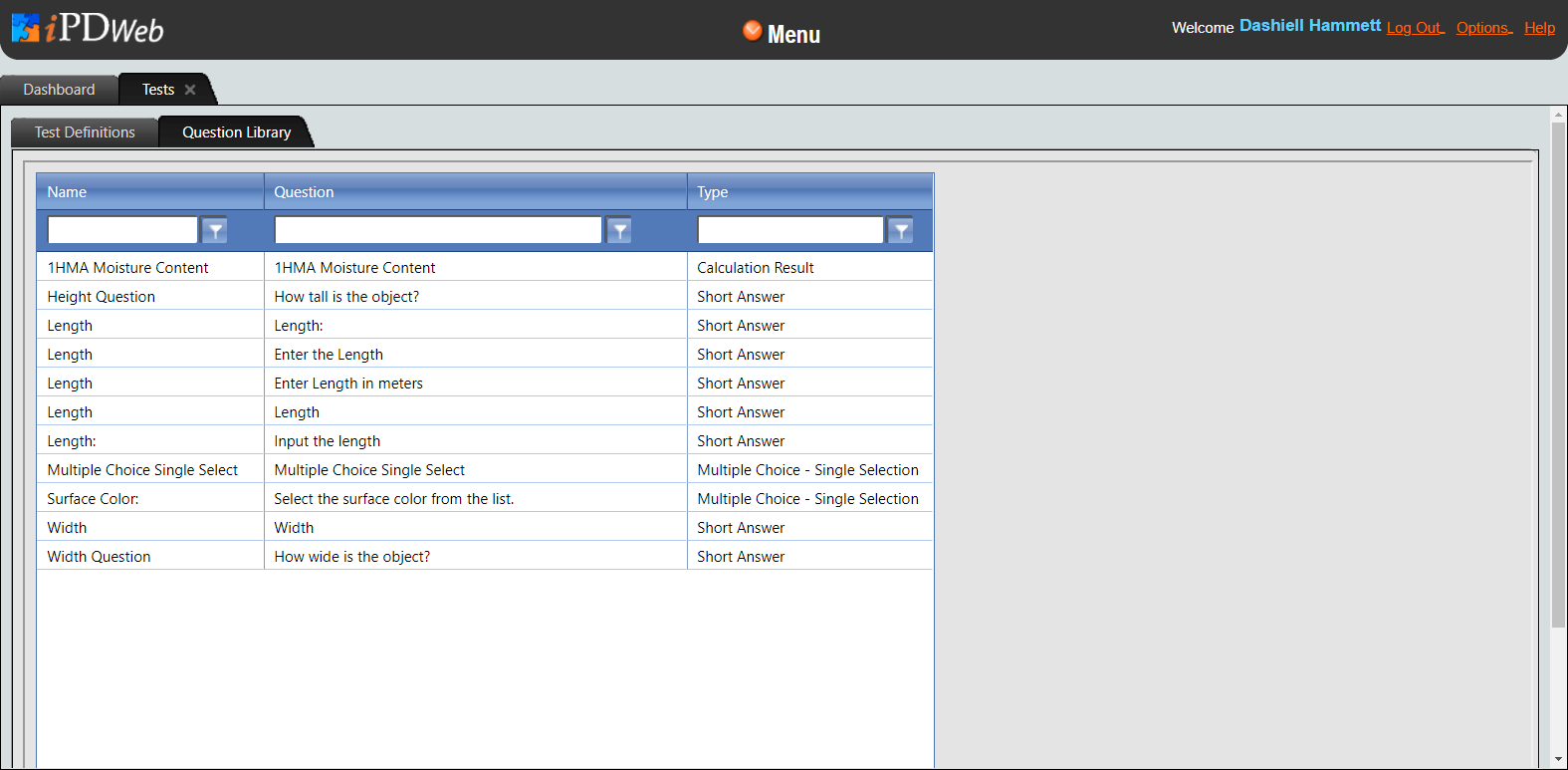
Task: Close the Tests tab
Action: pyautogui.click(x=190, y=90)
